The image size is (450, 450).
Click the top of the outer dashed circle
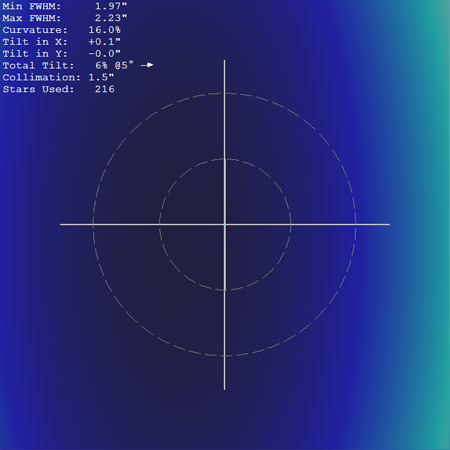(225, 93)
